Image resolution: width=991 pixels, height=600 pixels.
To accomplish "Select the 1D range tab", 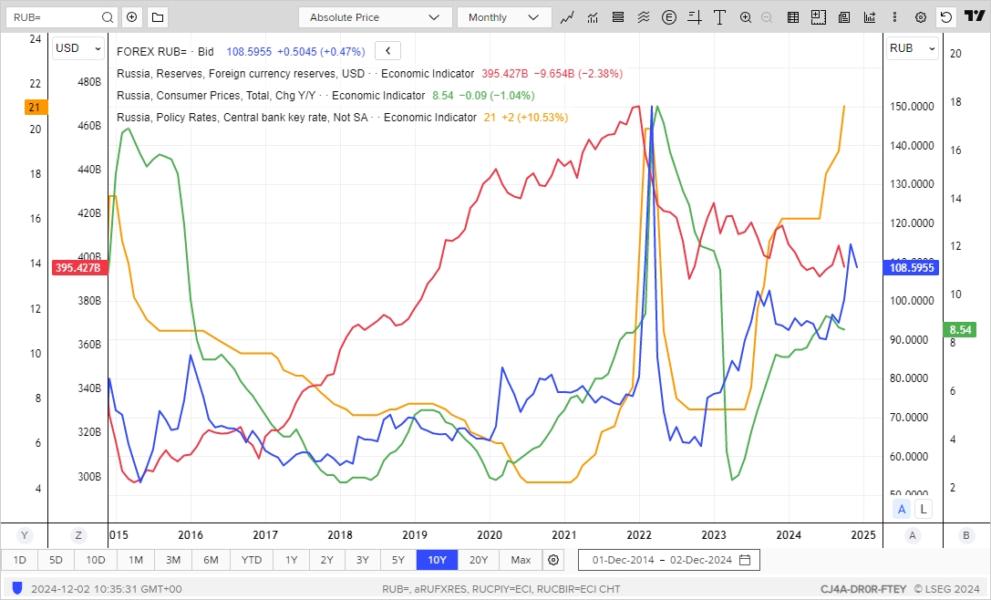I will (x=20, y=560).
